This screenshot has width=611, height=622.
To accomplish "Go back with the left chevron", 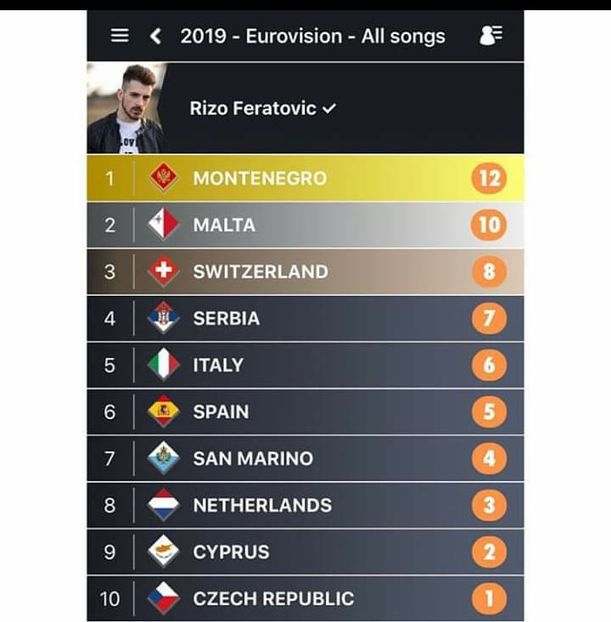I will tap(155, 36).
